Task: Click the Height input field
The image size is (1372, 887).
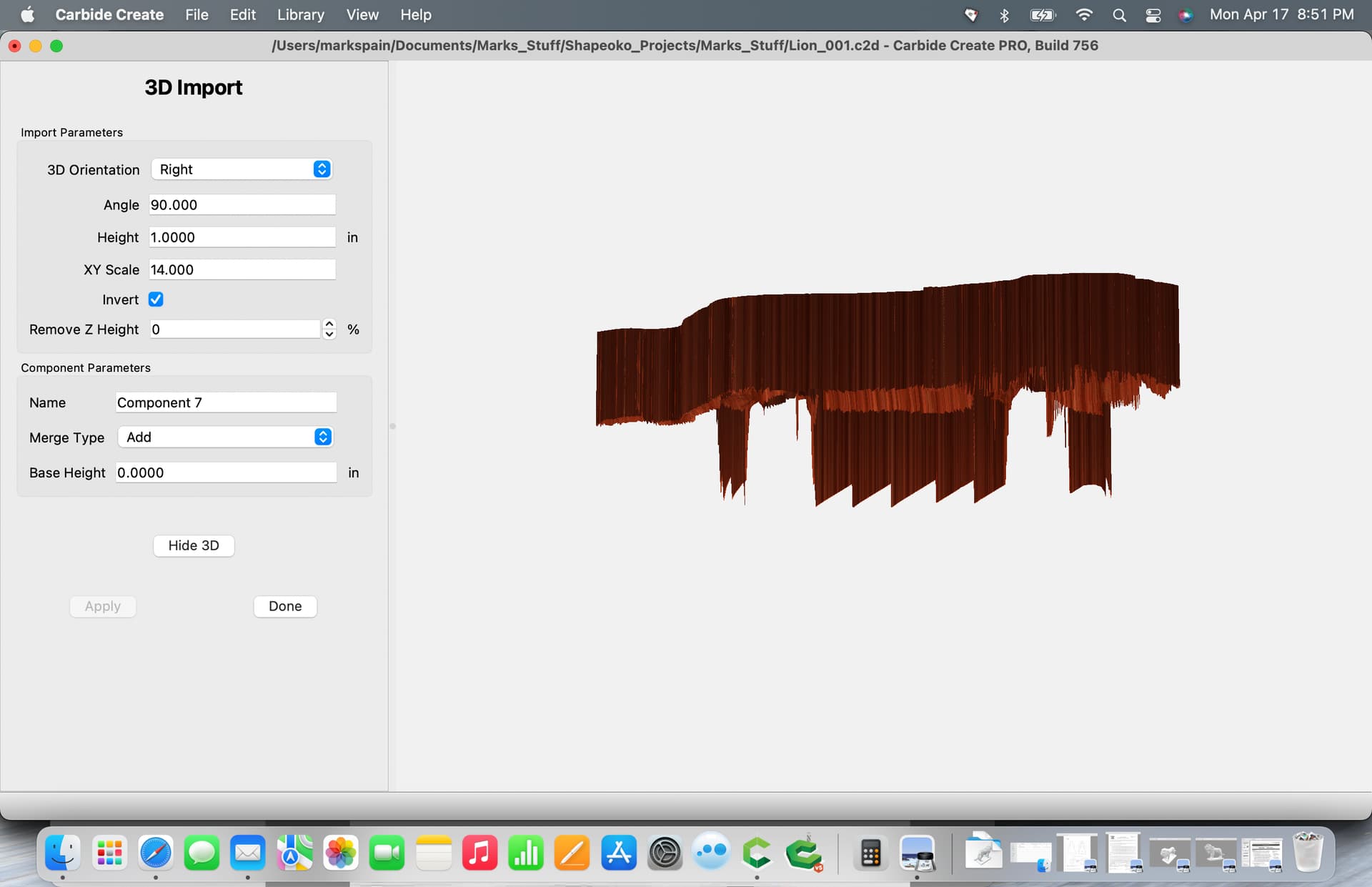Action: tap(242, 237)
